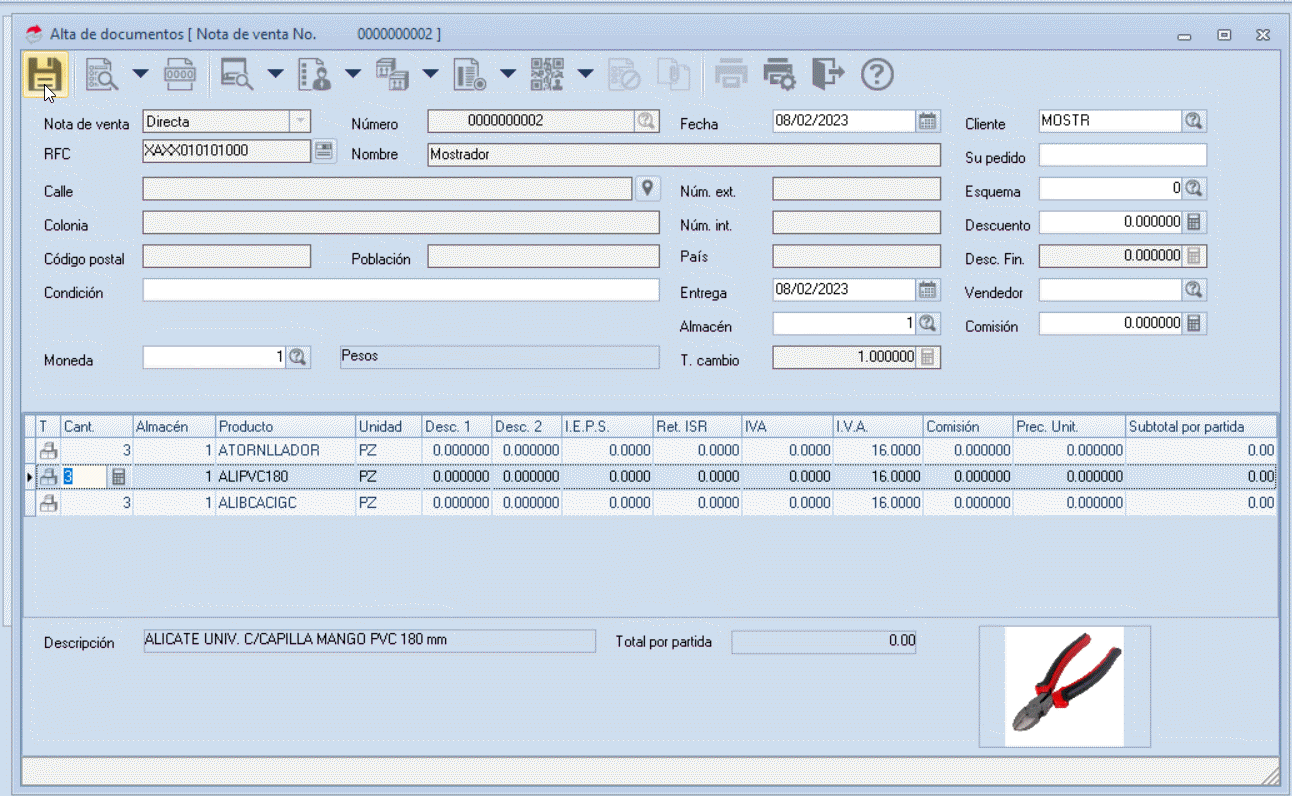The width and height of the screenshot is (1292, 796).
Task: Print the document with the printer icon
Action: coord(731,75)
